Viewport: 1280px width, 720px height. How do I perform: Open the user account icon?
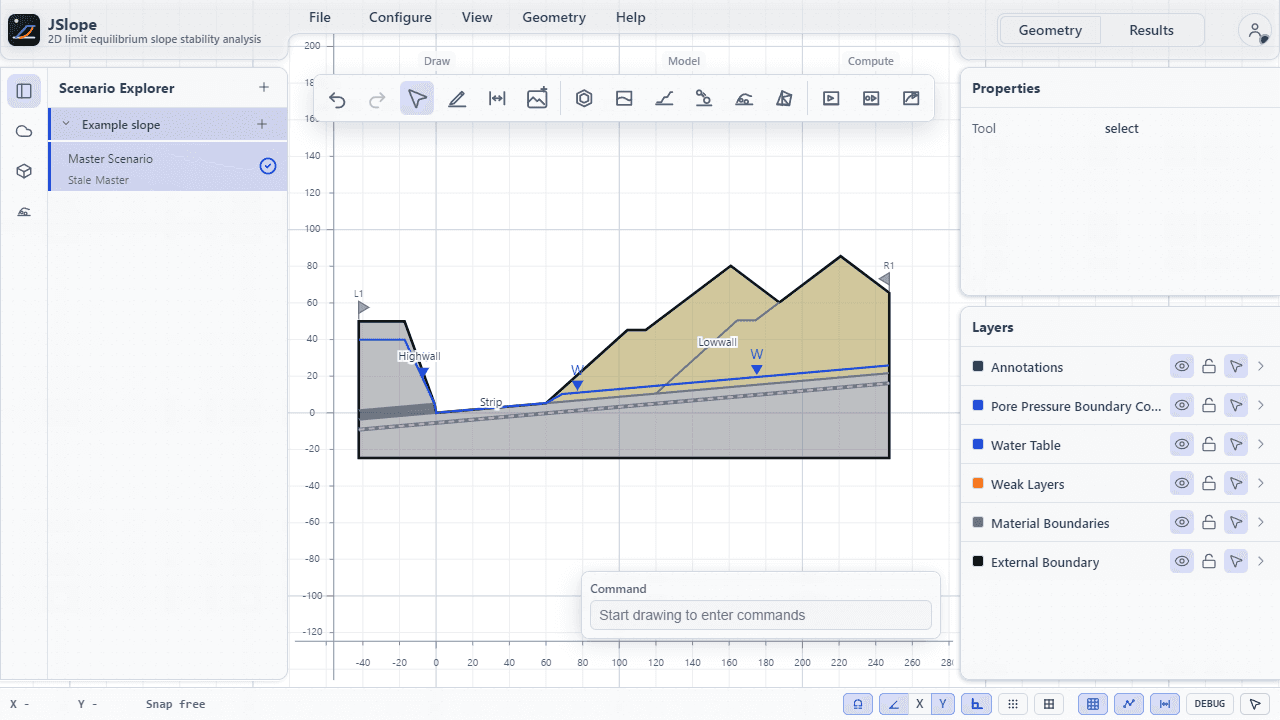[x=1254, y=30]
